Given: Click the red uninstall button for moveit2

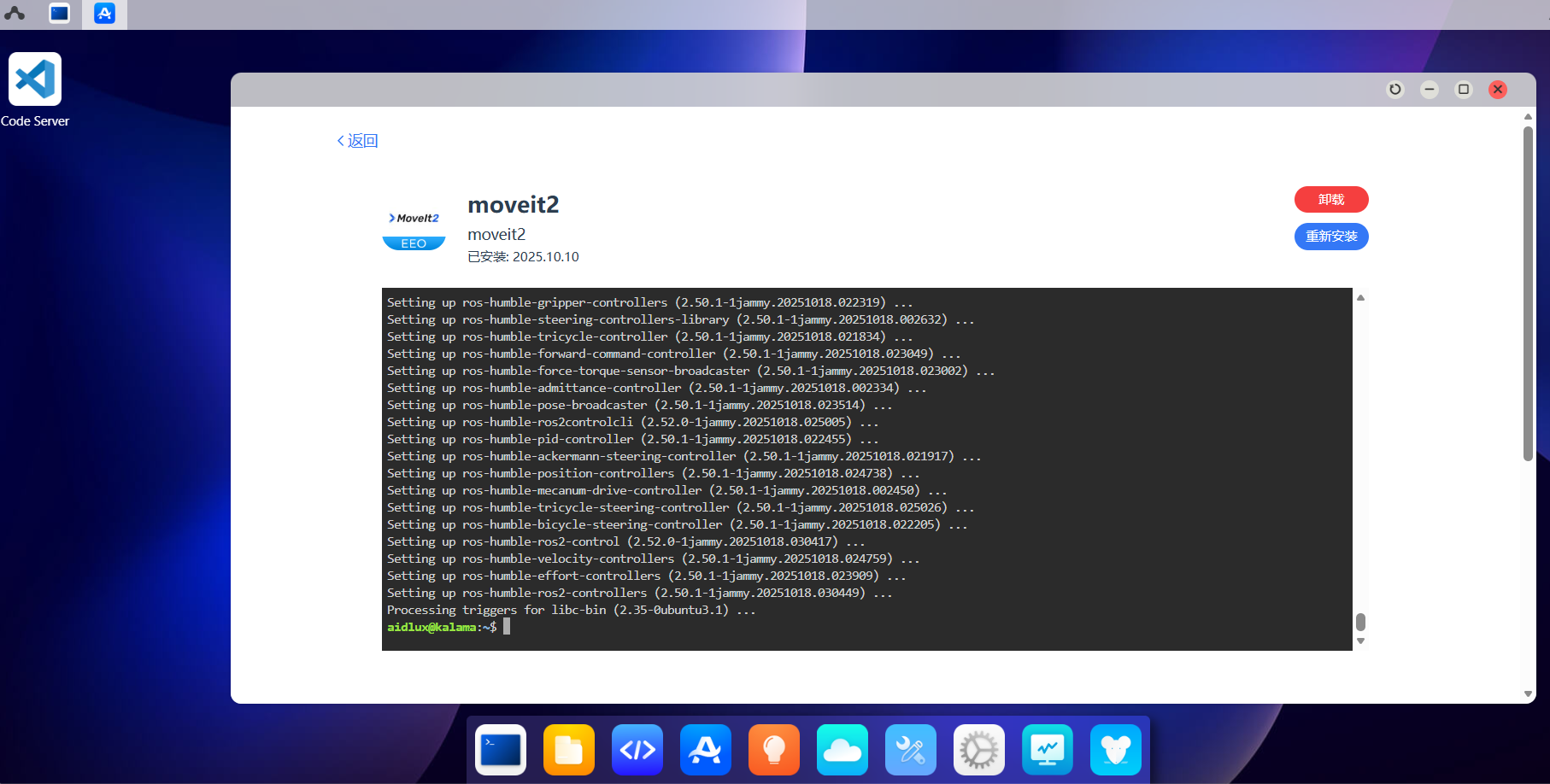Looking at the screenshot, I should click(x=1331, y=200).
